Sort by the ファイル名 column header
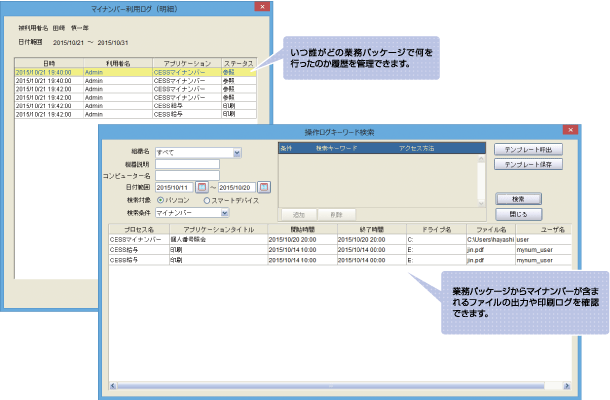This screenshot has height=400, width=610. pos(491,230)
